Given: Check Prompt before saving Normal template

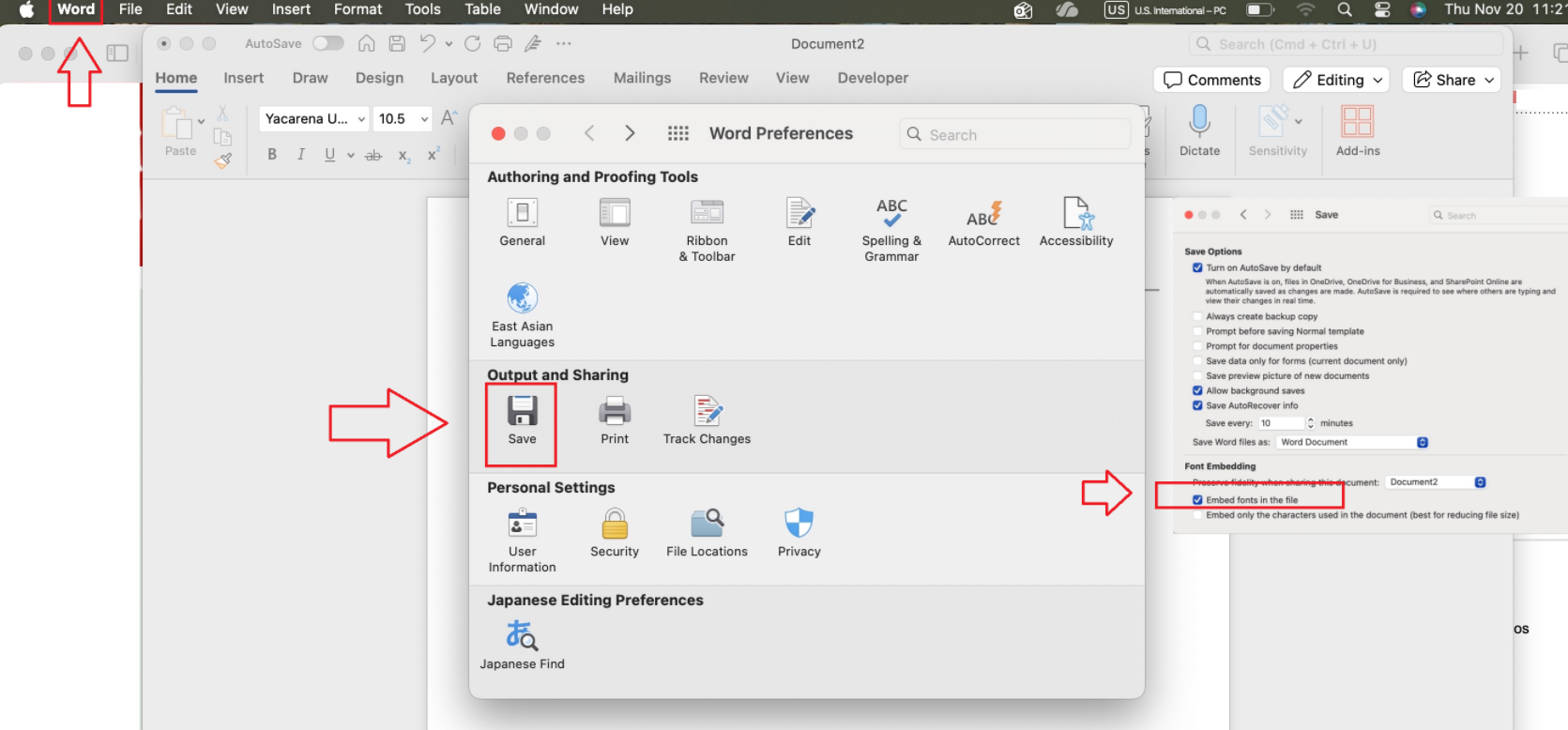Looking at the screenshot, I should coord(1197,331).
